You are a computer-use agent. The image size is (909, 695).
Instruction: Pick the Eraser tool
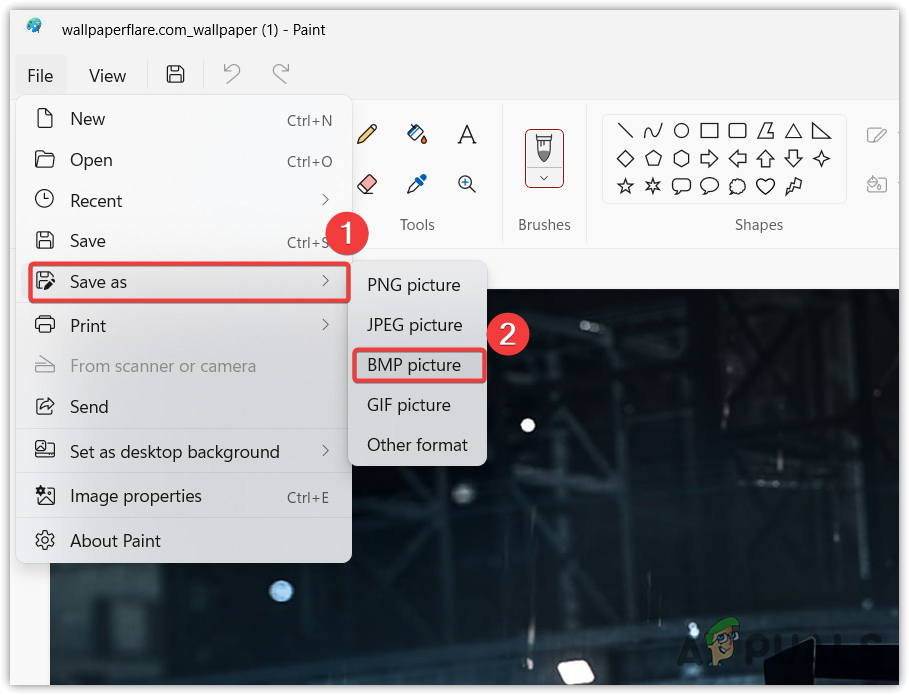tap(367, 184)
